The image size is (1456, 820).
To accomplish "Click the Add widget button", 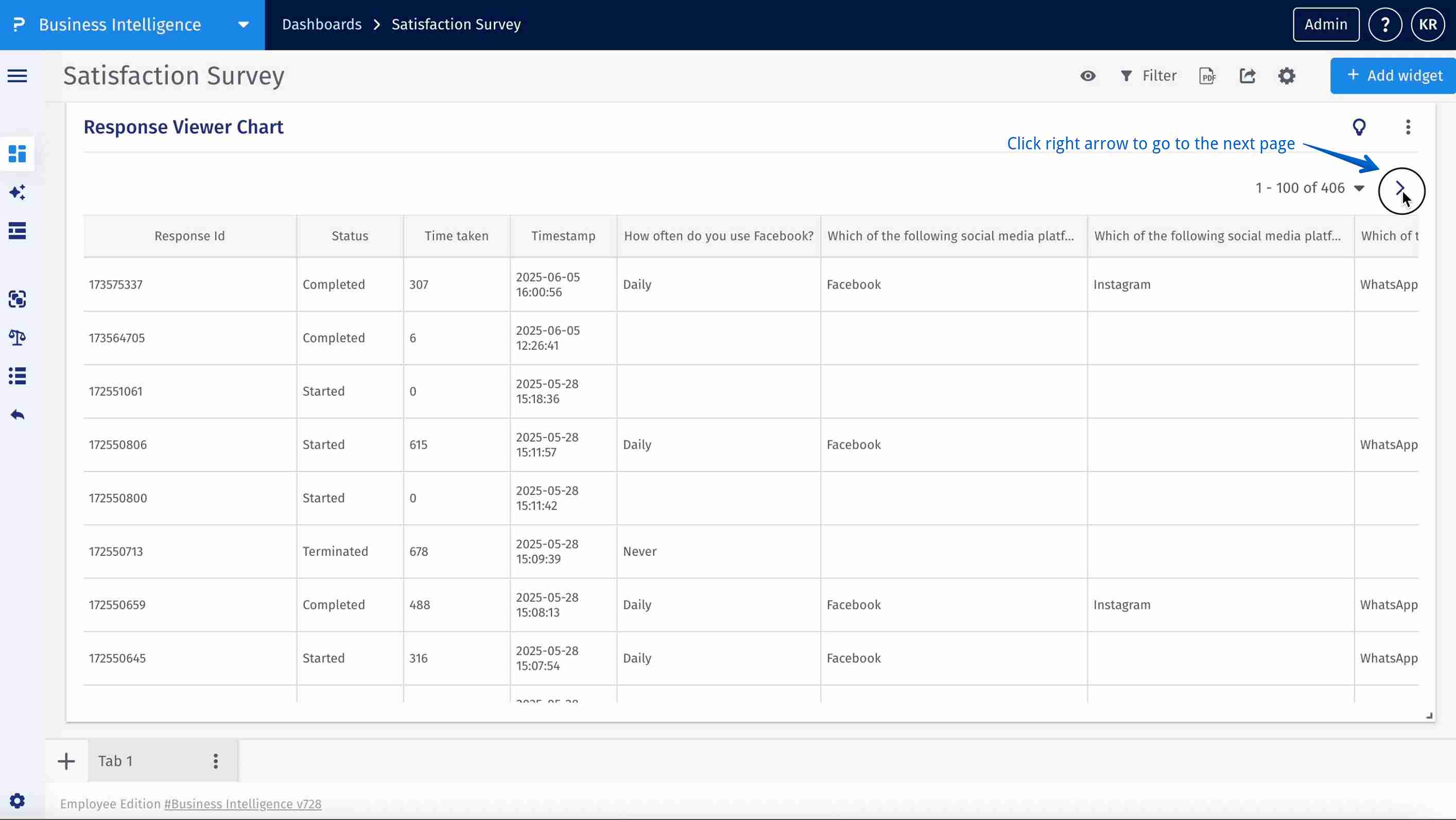I will [x=1394, y=76].
